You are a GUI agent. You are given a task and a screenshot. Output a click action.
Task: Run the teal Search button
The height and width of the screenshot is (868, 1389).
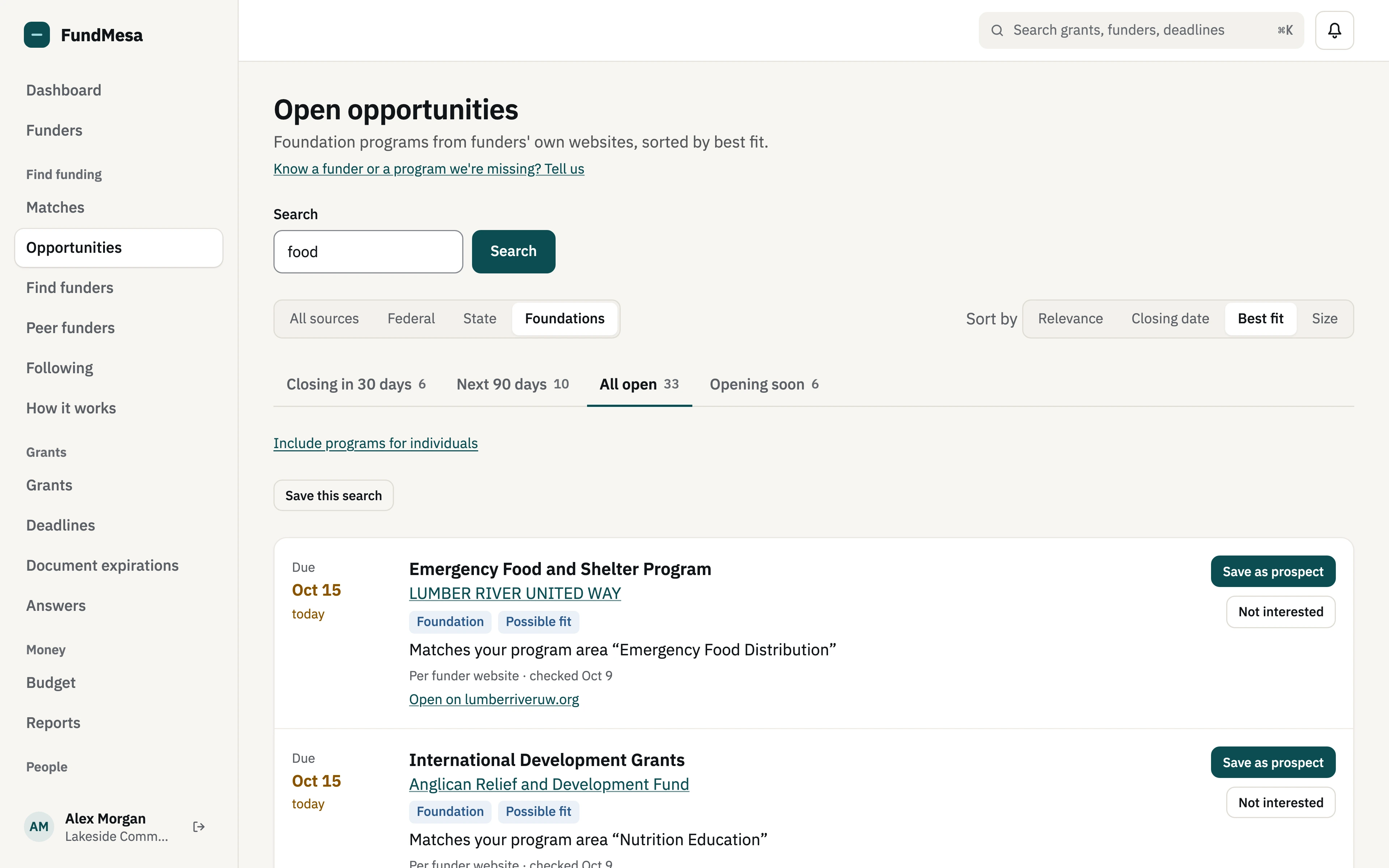pyautogui.click(x=513, y=251)
